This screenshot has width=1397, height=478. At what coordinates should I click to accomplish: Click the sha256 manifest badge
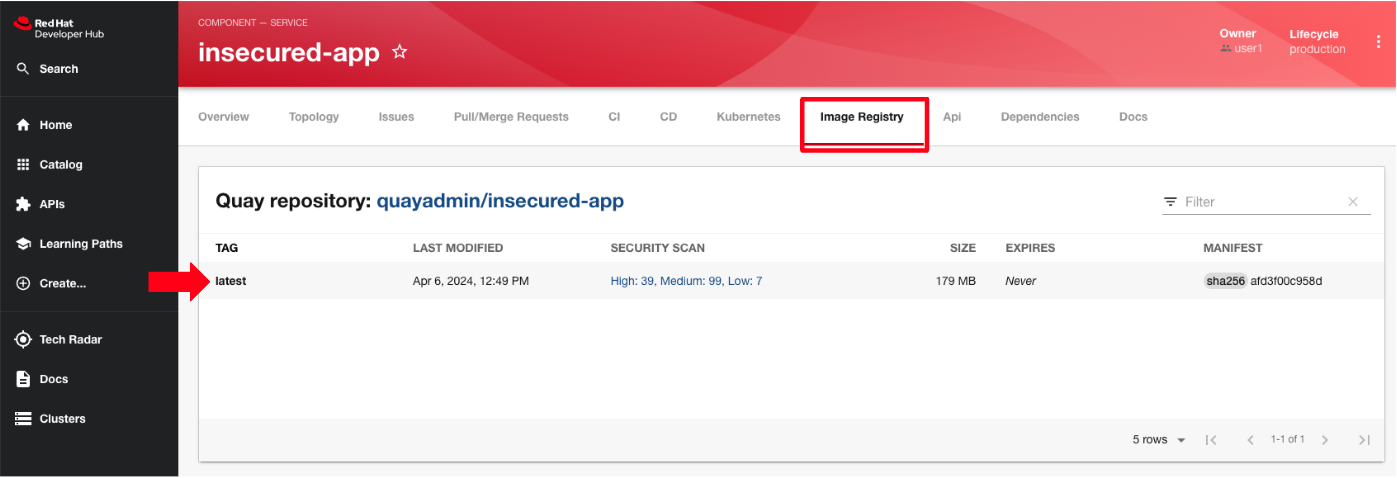pyautogui.click(x=1225, y=281)
